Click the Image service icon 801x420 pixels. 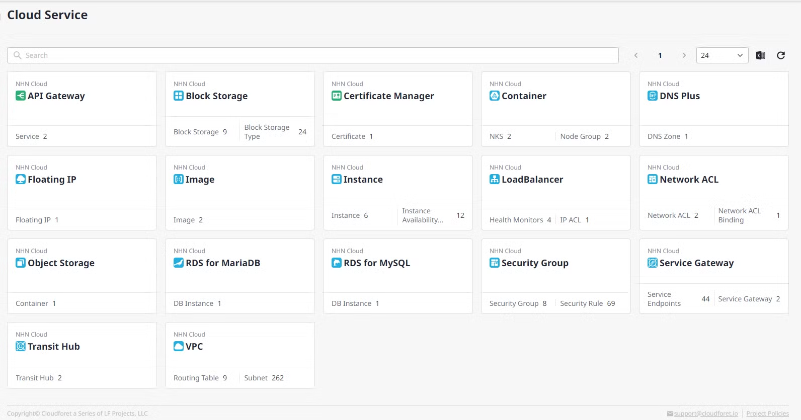click(178, 179)
